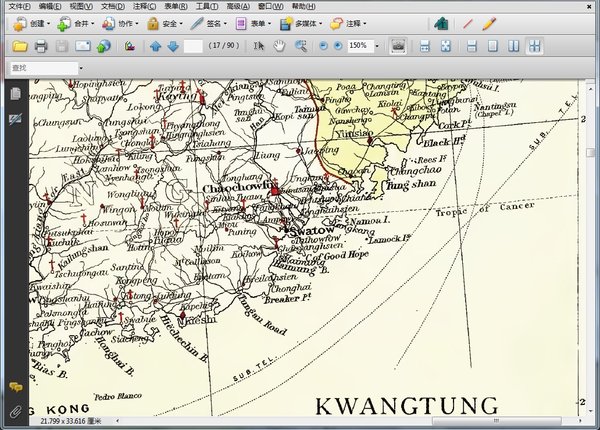Enable two-up page view
The height and width of the screenshot is (430, 600).
point(514,46)
